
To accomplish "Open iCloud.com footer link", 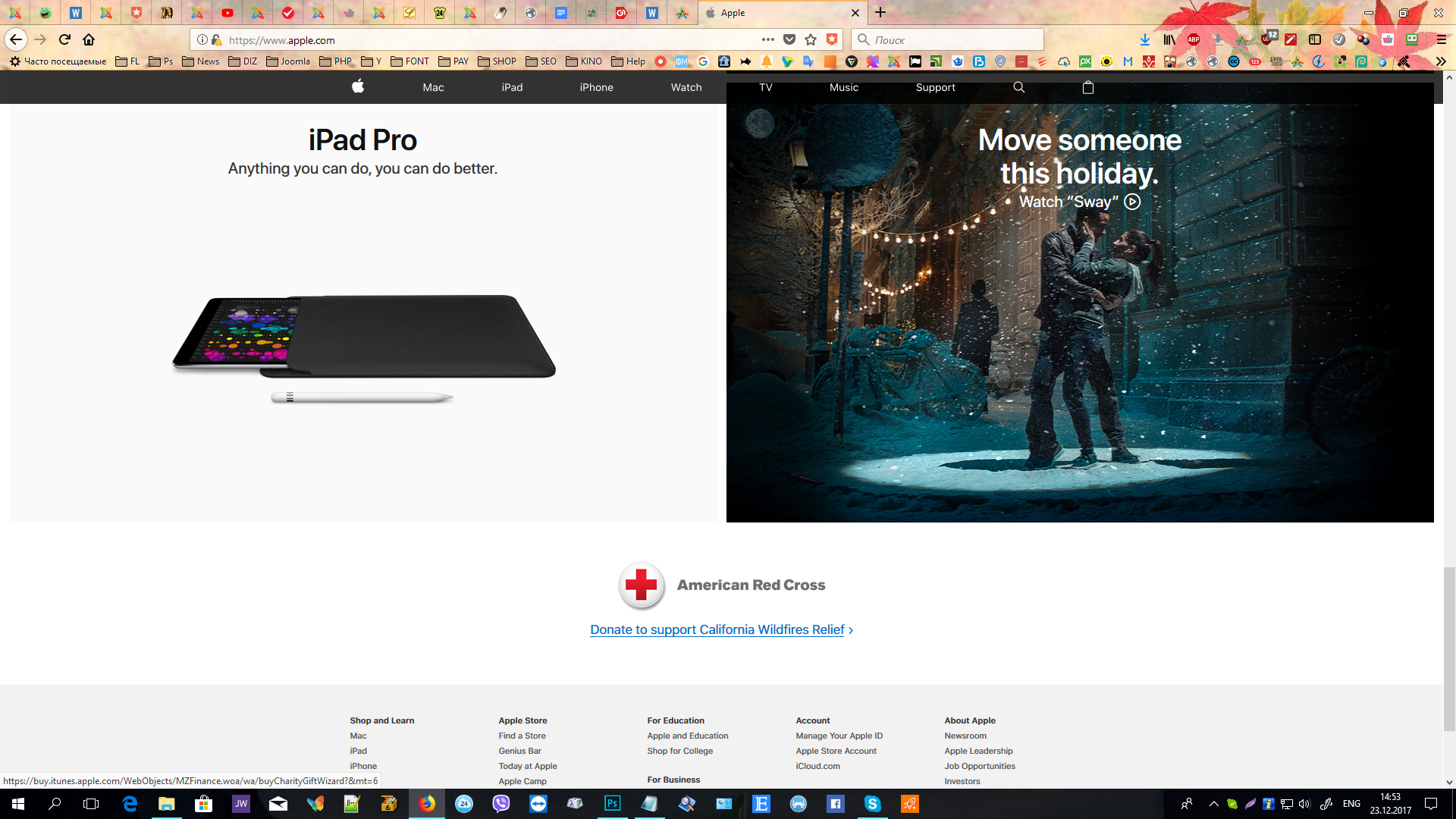I will point(817,766).
